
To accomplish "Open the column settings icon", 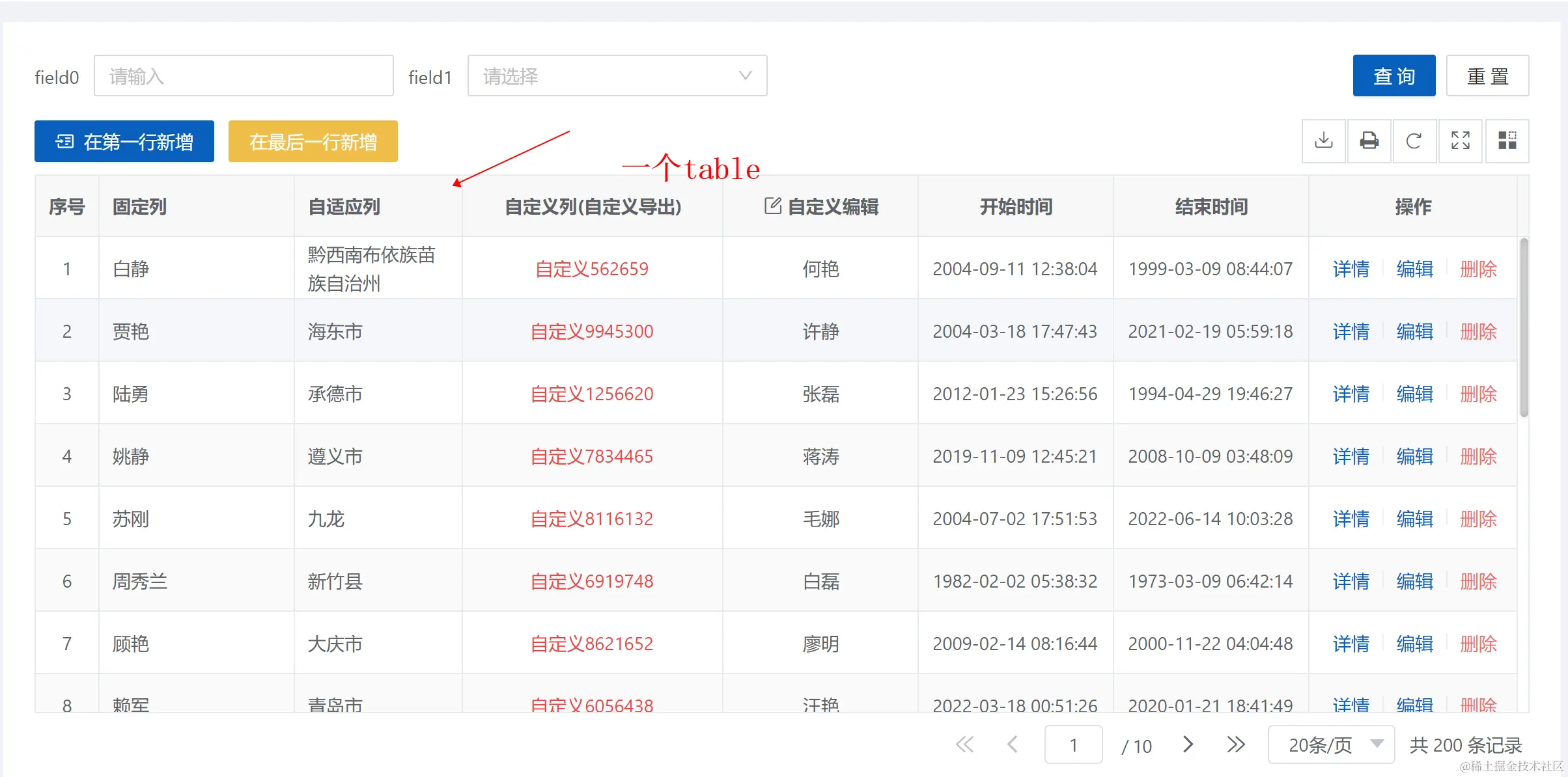I will (x=1507, y=141).
